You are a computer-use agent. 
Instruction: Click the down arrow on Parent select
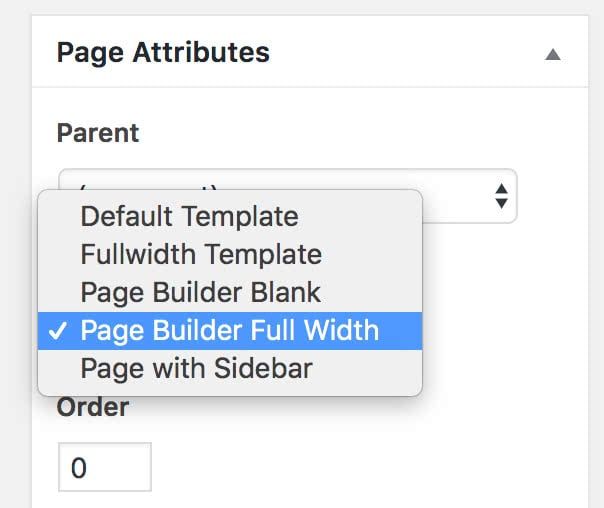[501, 203]
